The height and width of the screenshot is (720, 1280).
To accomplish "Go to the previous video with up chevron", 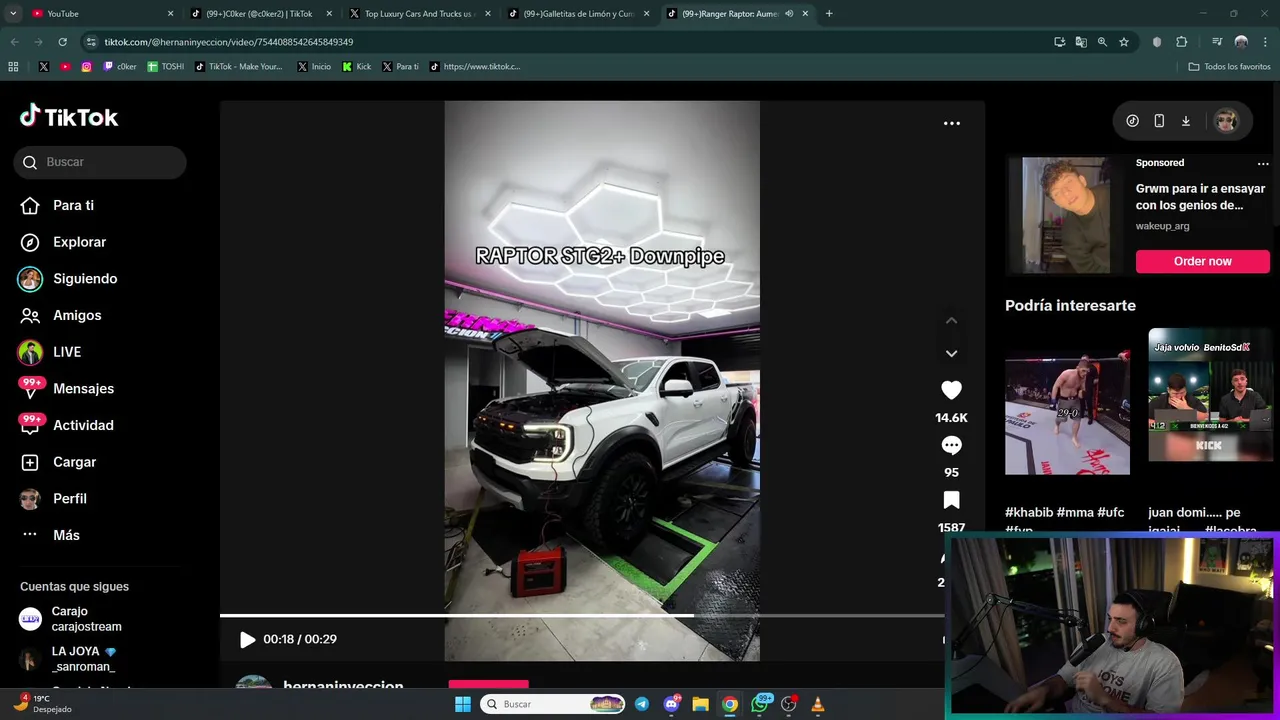I will click(951, 320).
